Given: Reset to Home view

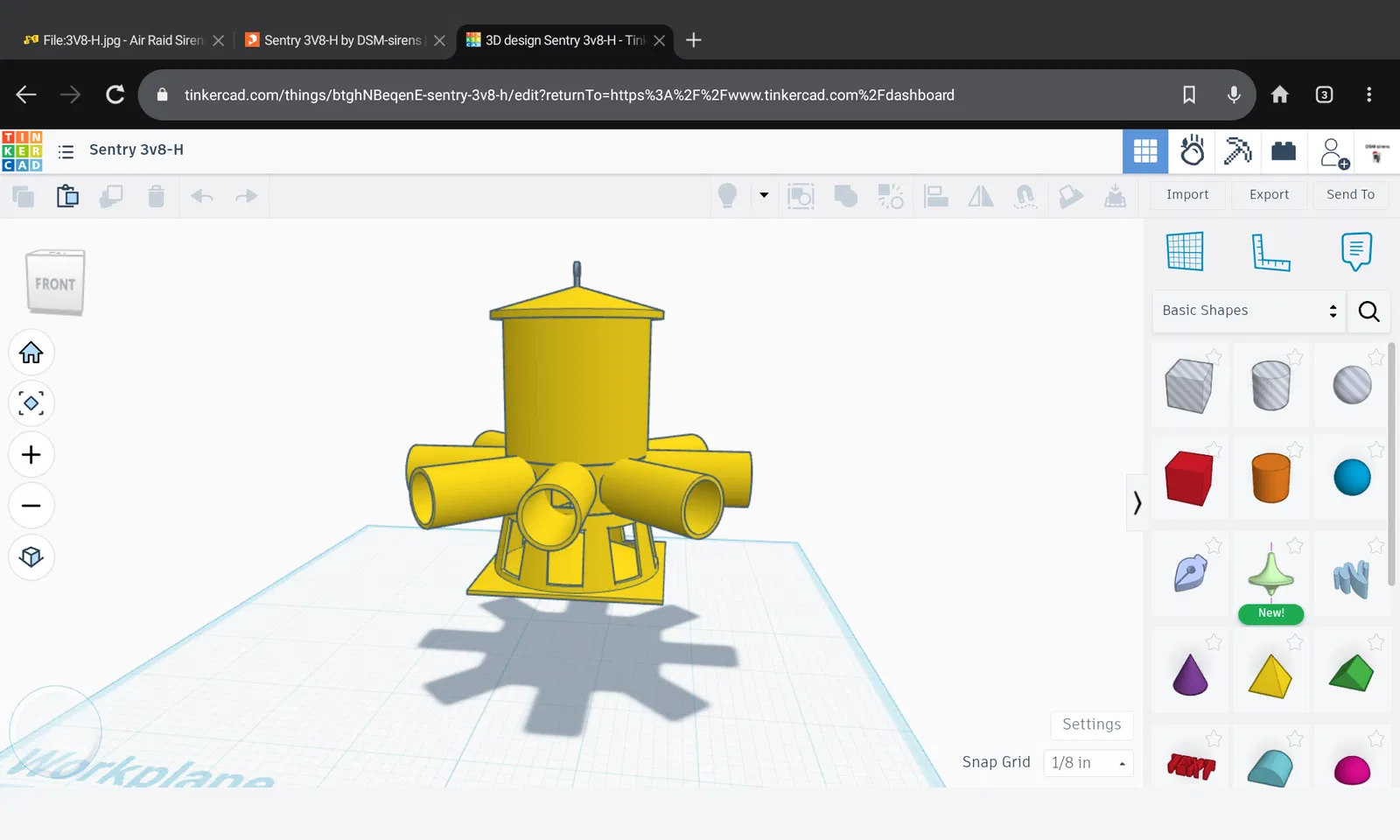Looking at the screenshot, I should point(31,353).
